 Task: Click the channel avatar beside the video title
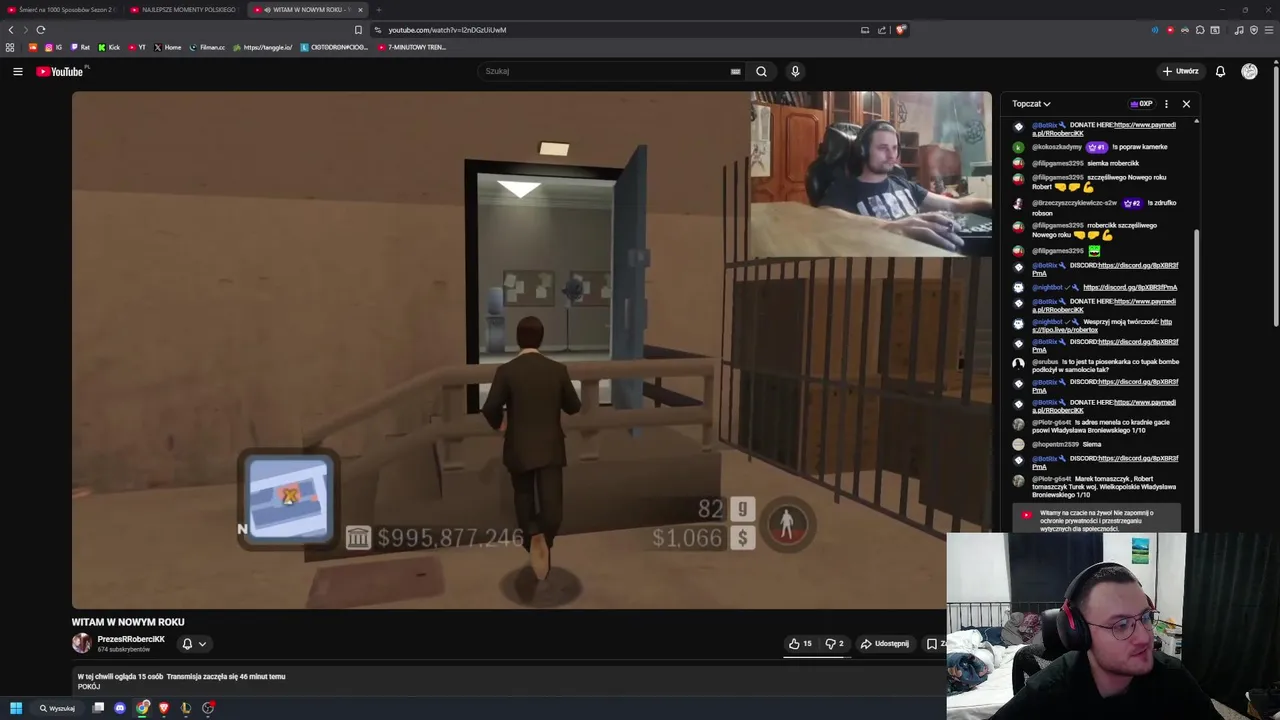point(81,644)
